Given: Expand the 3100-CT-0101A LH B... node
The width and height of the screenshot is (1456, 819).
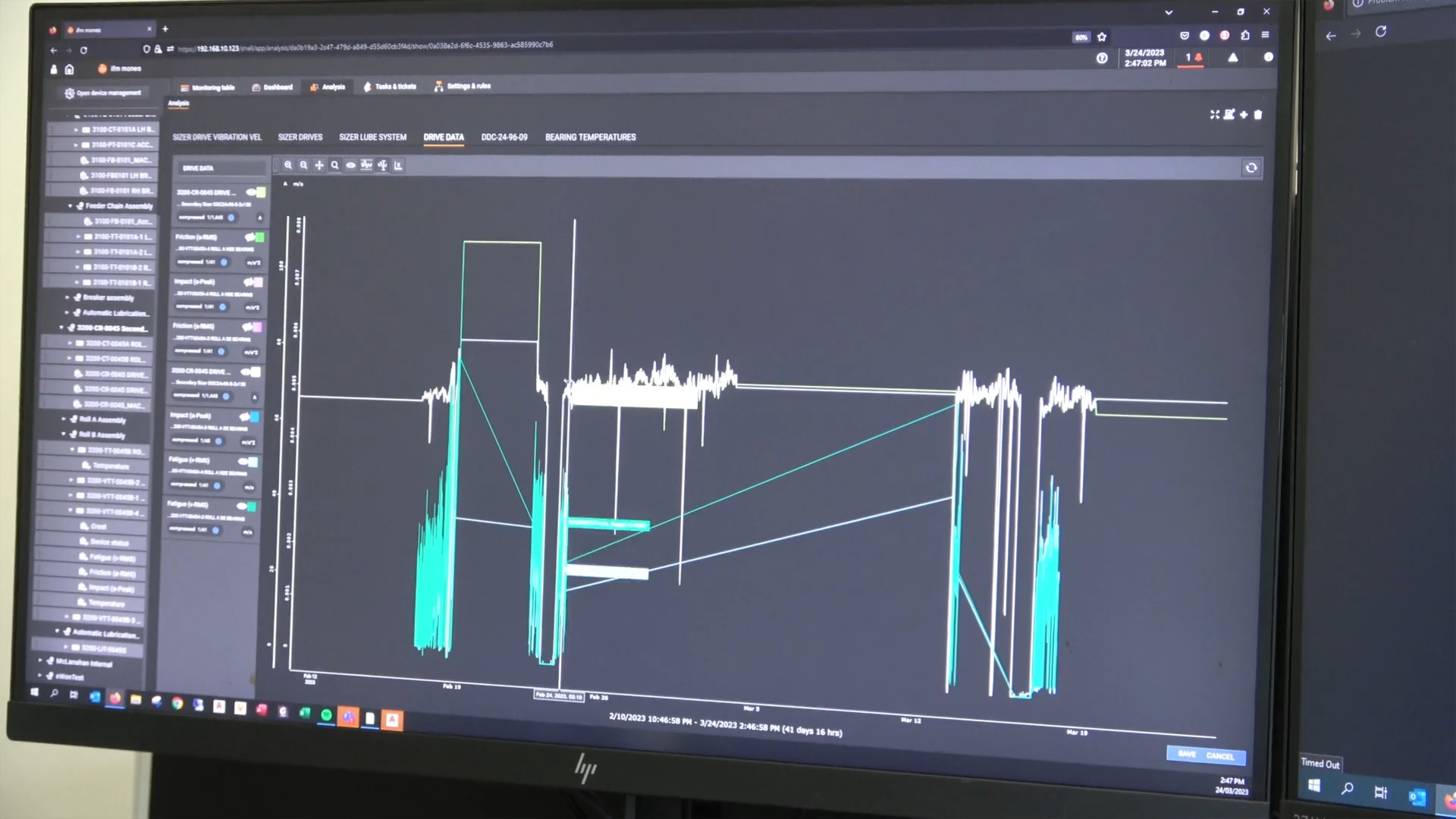Looking at the screenshot, I should 76,130.
